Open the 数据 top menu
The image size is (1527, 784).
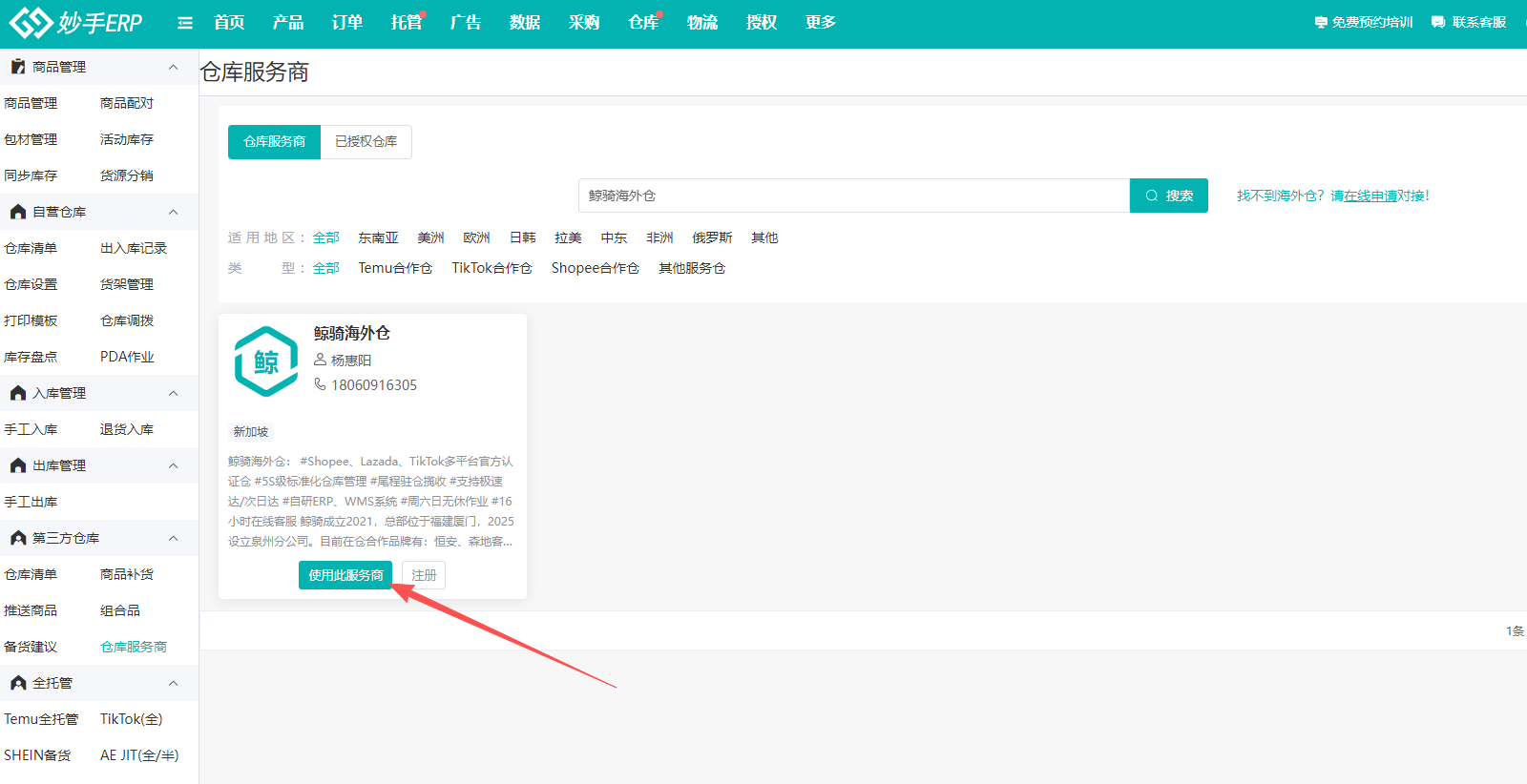(525, 23)
